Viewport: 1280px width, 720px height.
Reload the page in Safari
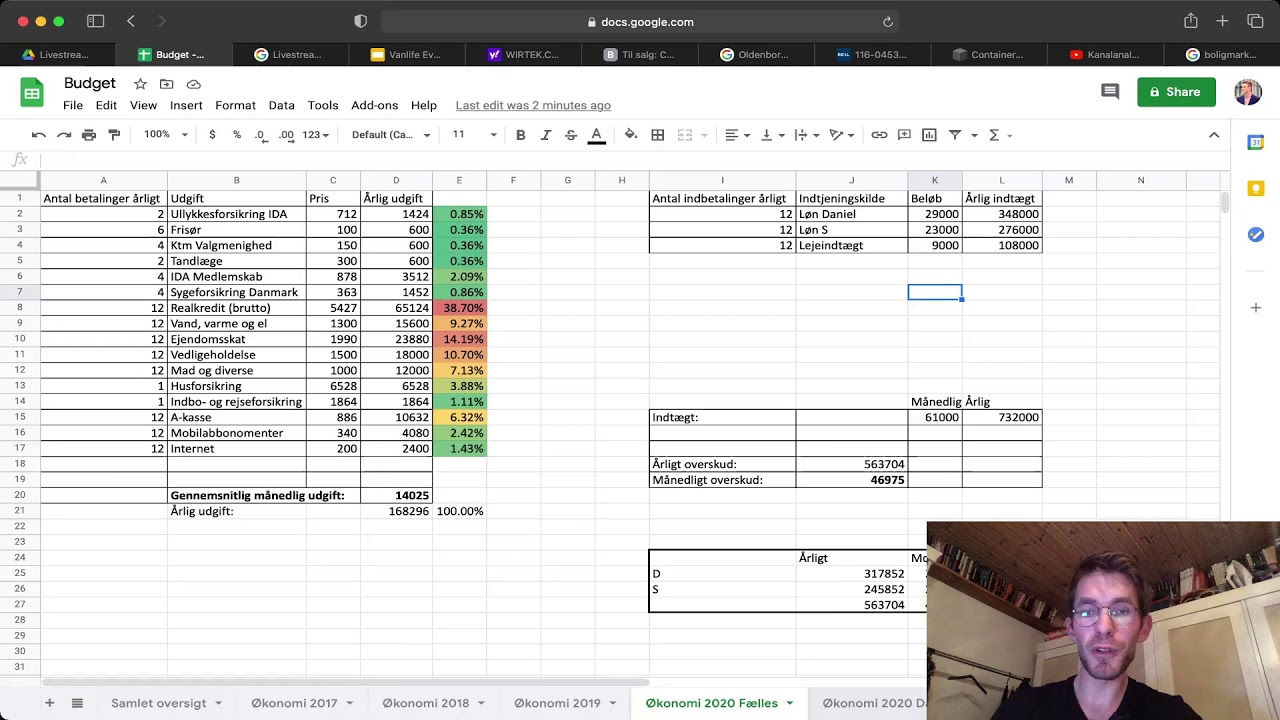coord(887,22)
